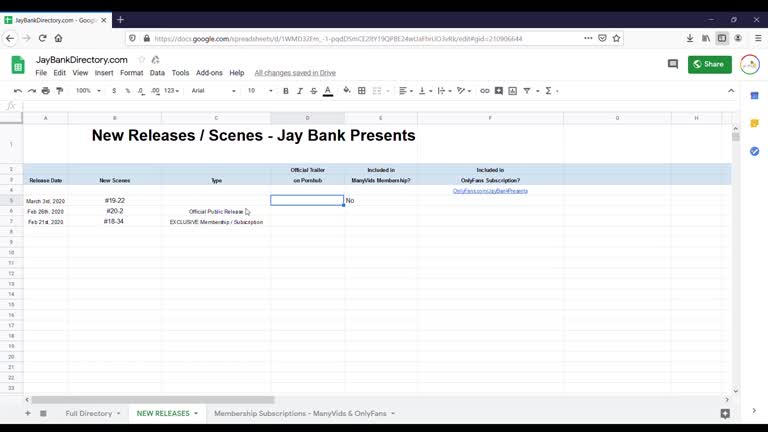Open the Edit menu
This screenshot has width=768, height=432.
(x=59, y=72)
